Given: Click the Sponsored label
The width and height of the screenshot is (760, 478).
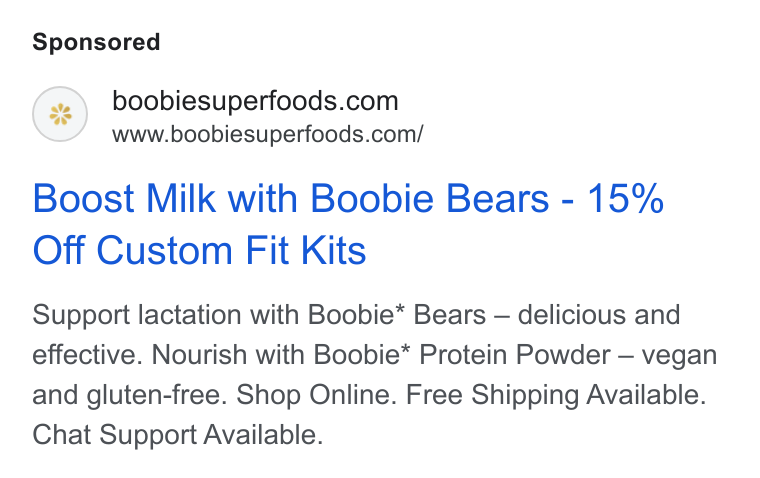Looking at the screenshot, I should (x=96, y=42).
